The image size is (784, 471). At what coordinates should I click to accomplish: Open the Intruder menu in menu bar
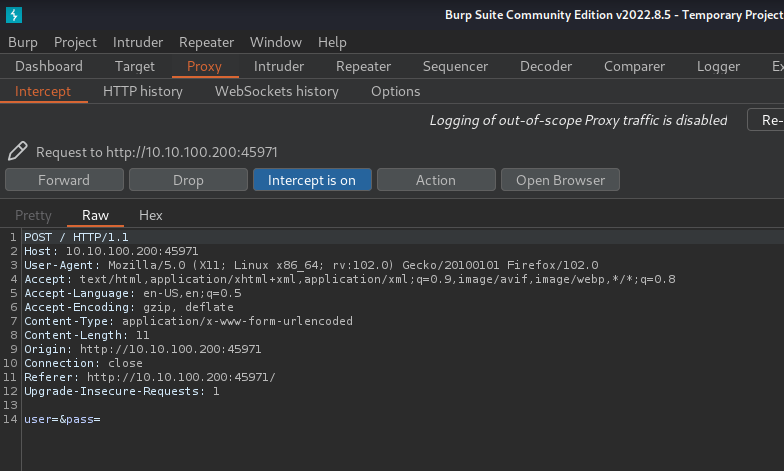click(138, 42)
